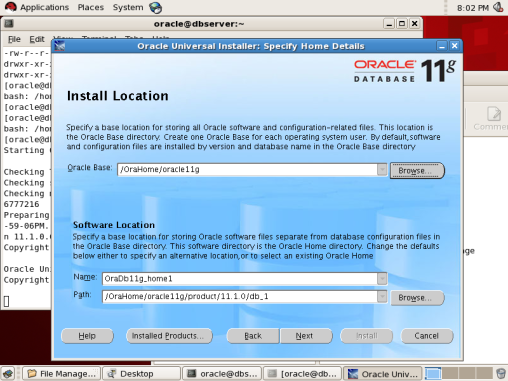
Task: Click the Red Hat logo icon
Action: [x=10, y=7]
